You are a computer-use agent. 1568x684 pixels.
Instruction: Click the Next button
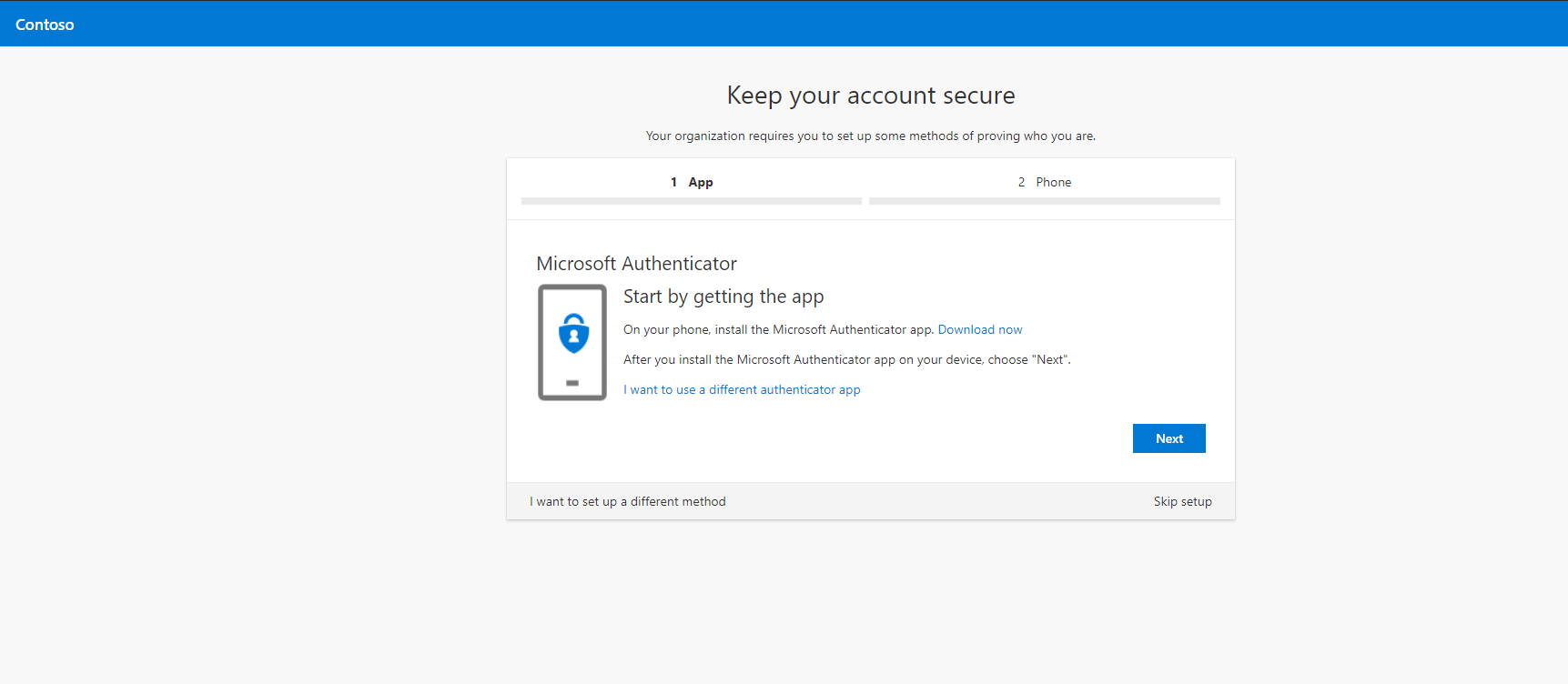tap(1168, 438)
